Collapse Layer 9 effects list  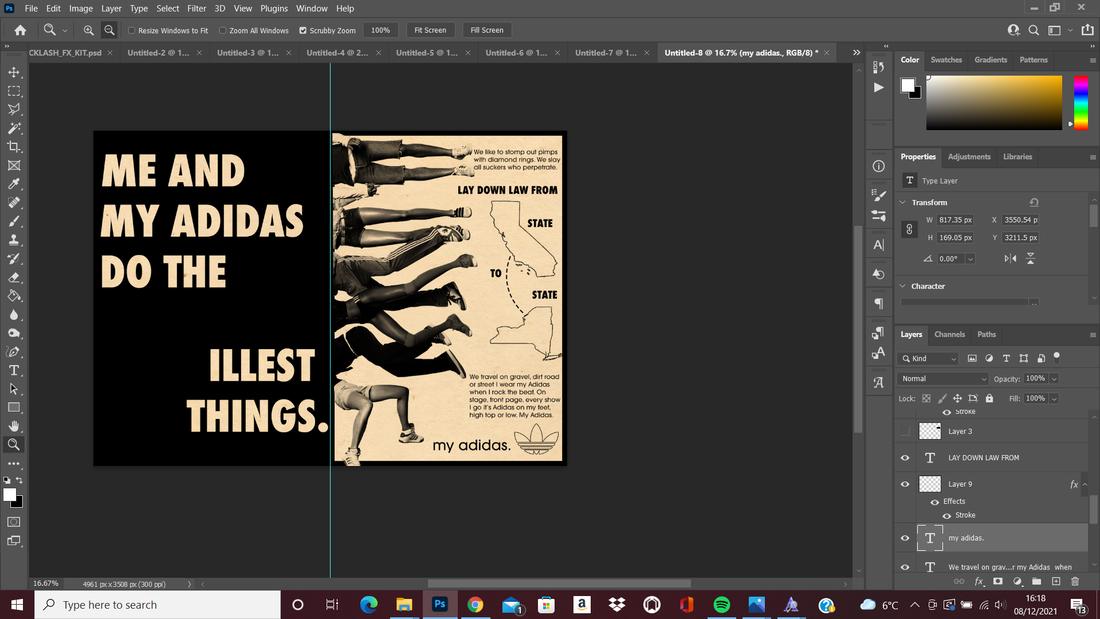1085,484
